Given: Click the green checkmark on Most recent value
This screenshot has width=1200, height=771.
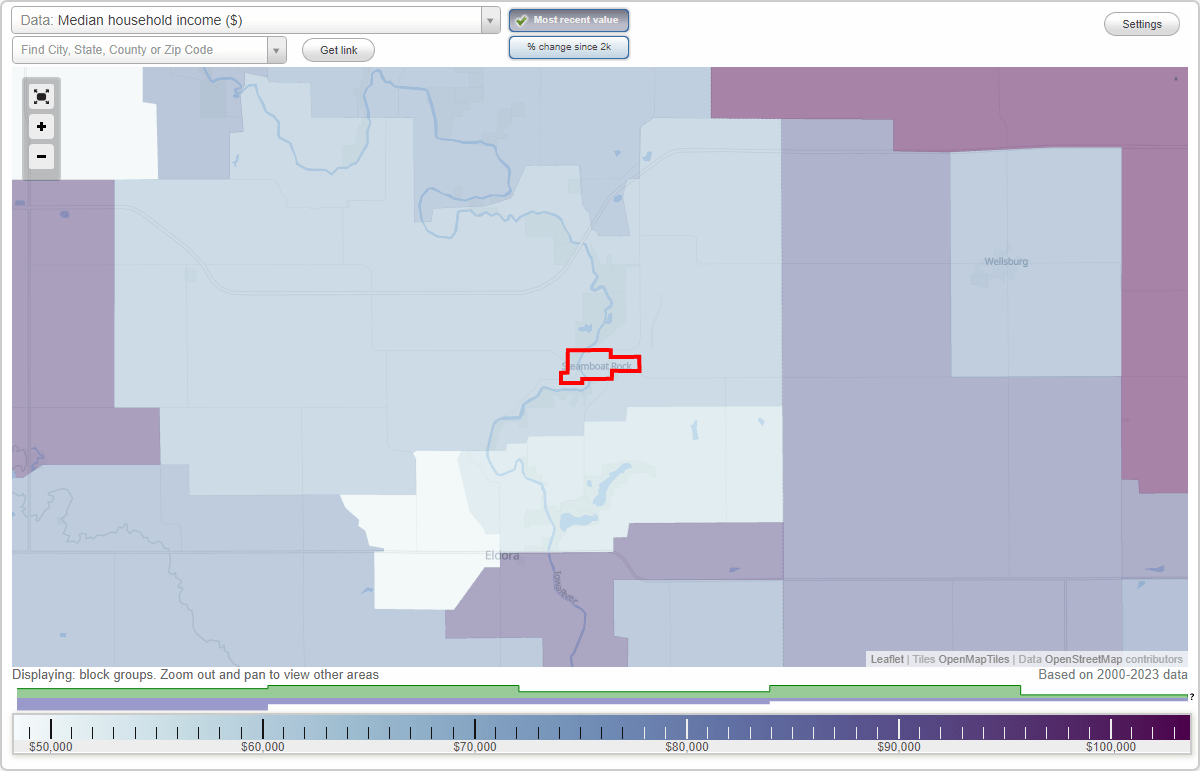Looking at the screenshot, I should coord(522,19).
